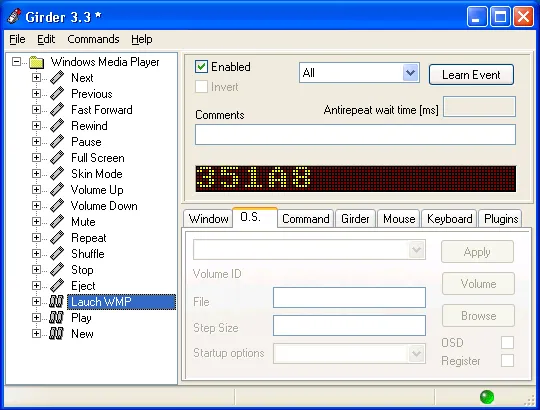This screenshot has width=540, height=410.
Task: Click the Step Size text field
Action: coord(349,325)
